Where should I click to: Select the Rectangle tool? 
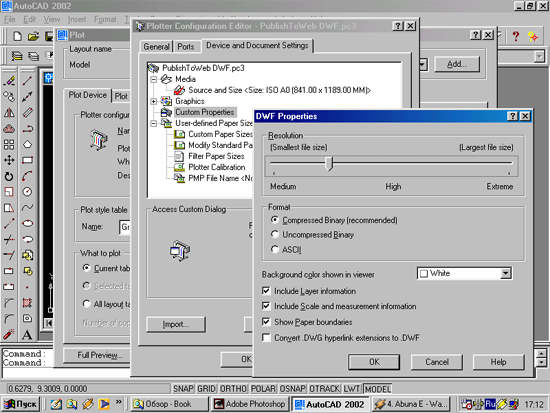click(x=27, y=160)
